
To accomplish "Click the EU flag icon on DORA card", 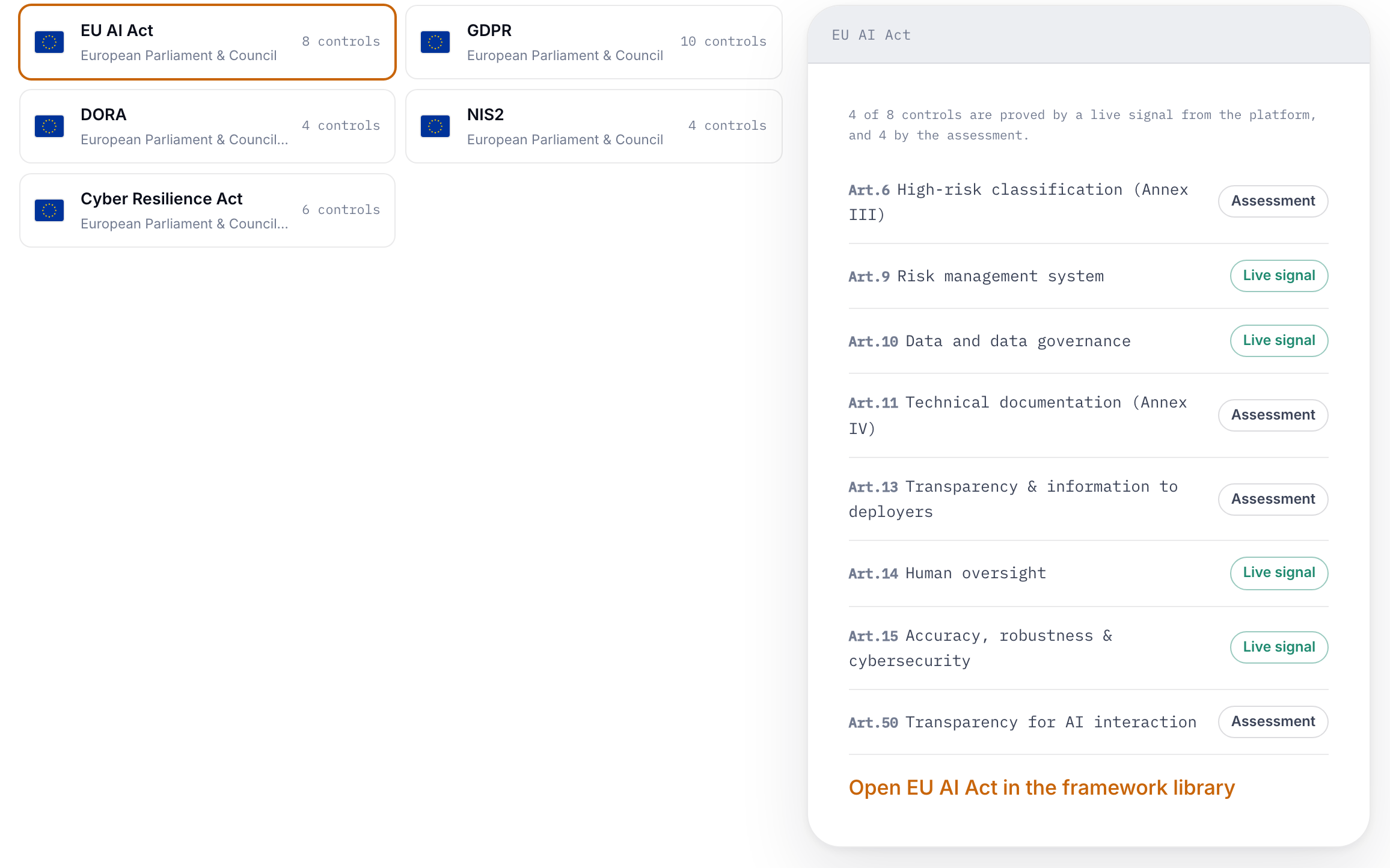I will tap(49, 126).
